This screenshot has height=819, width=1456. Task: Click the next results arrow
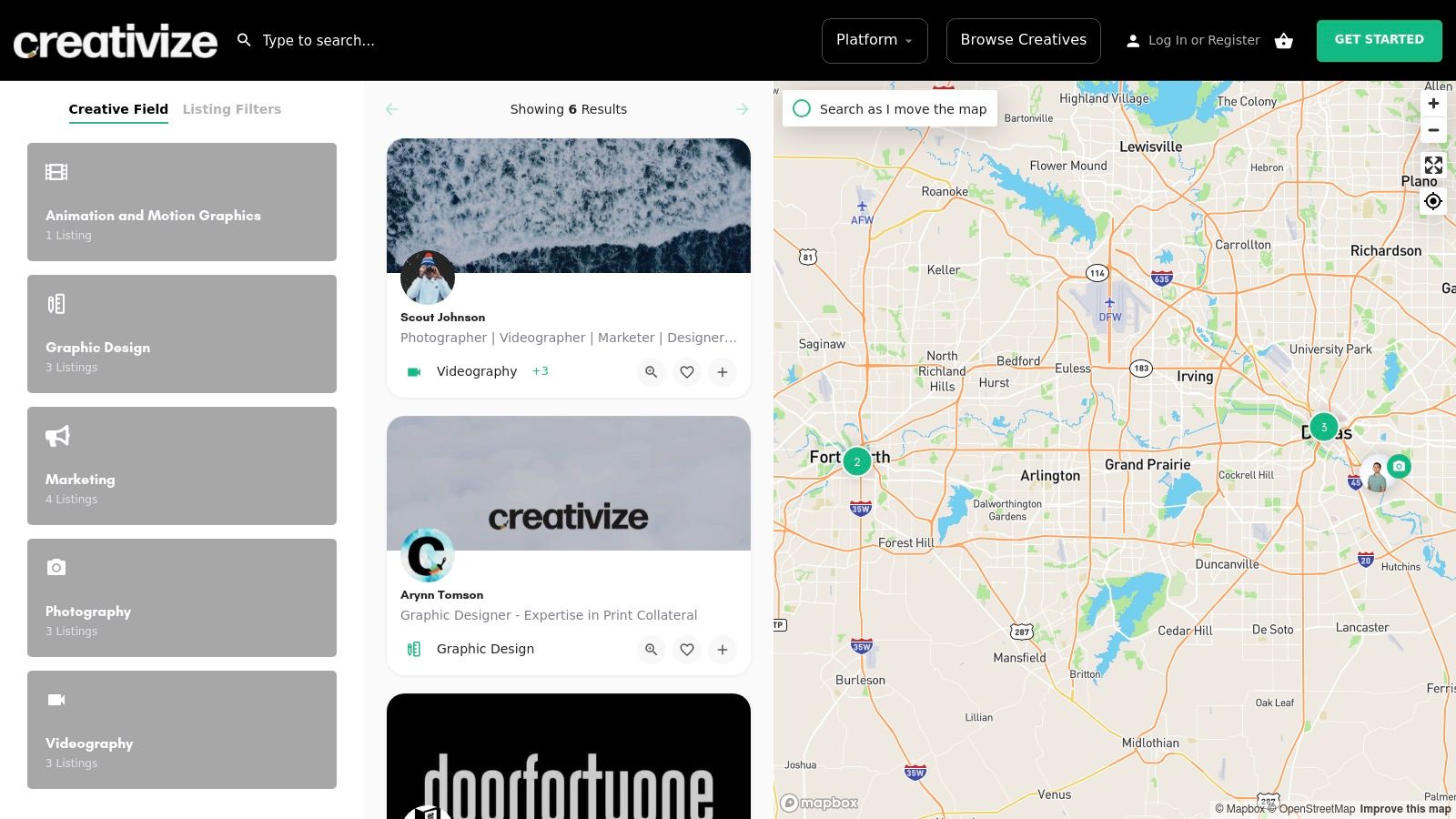[x=743, y=108]
